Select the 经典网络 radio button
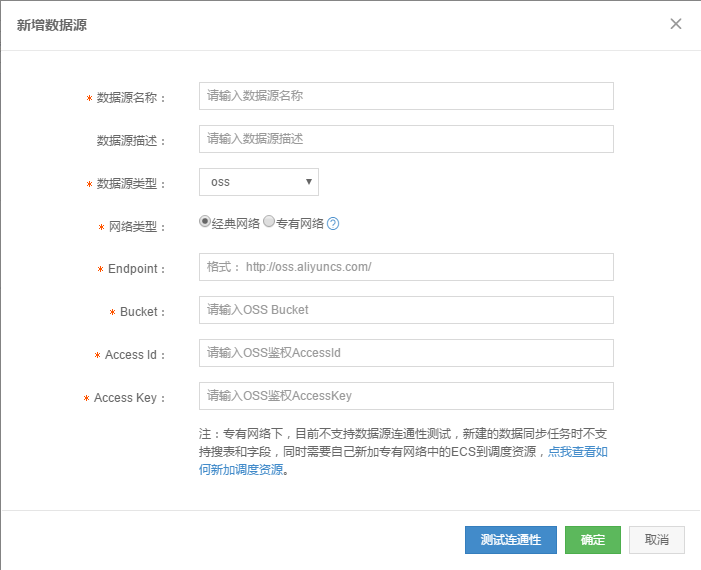This screenshot has height=570, width=701. click(205, 221)
